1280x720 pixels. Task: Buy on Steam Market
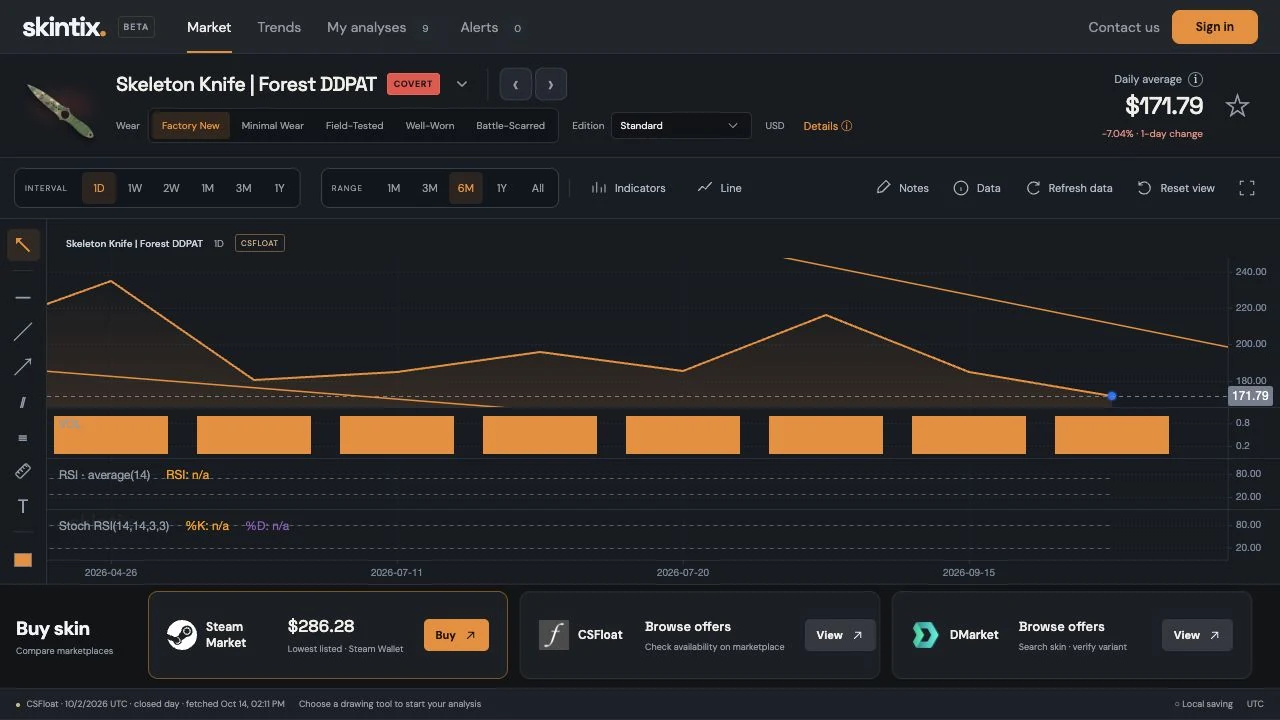[x=456, y=635]
